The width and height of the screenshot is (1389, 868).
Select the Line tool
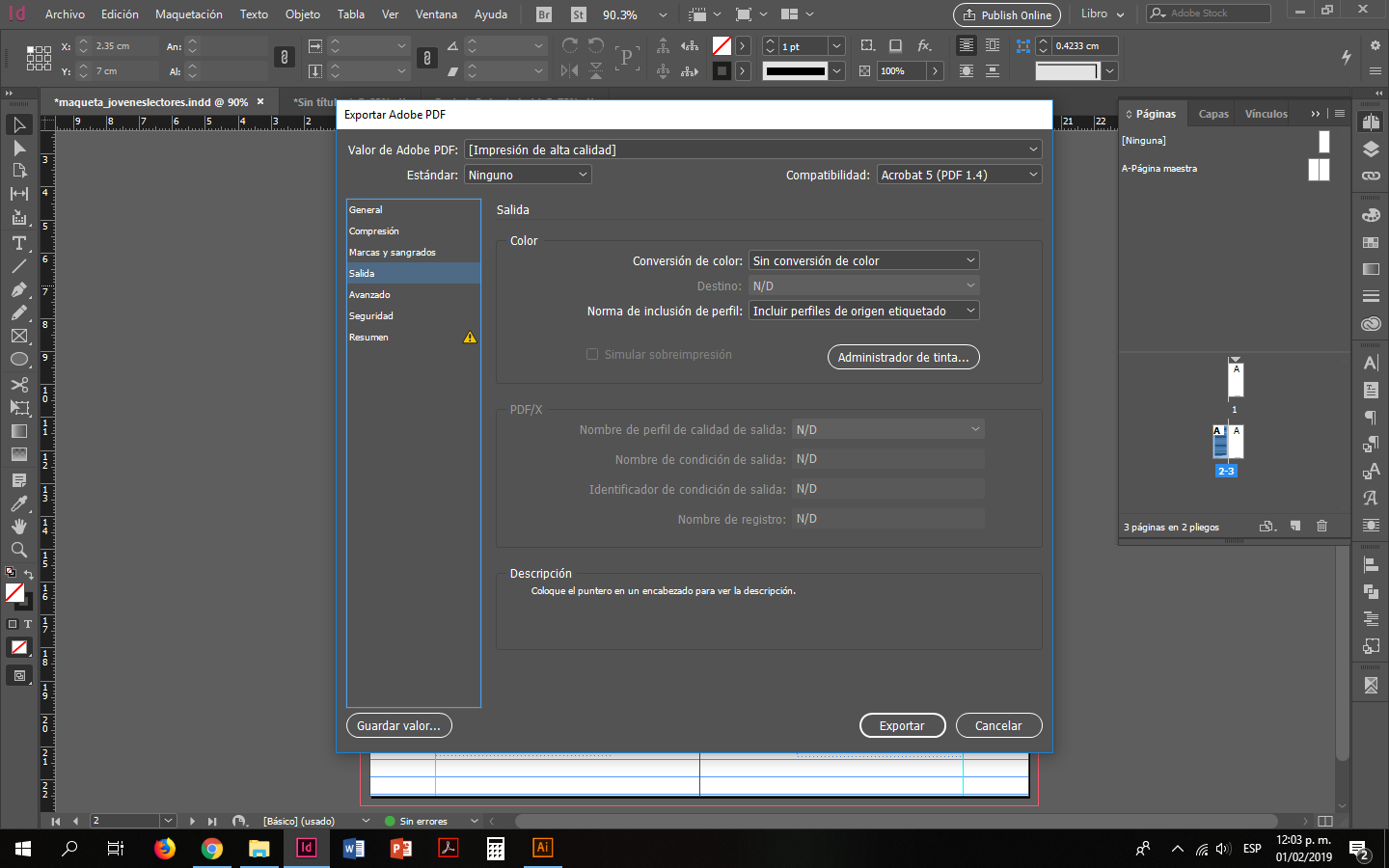pos(18,266)
